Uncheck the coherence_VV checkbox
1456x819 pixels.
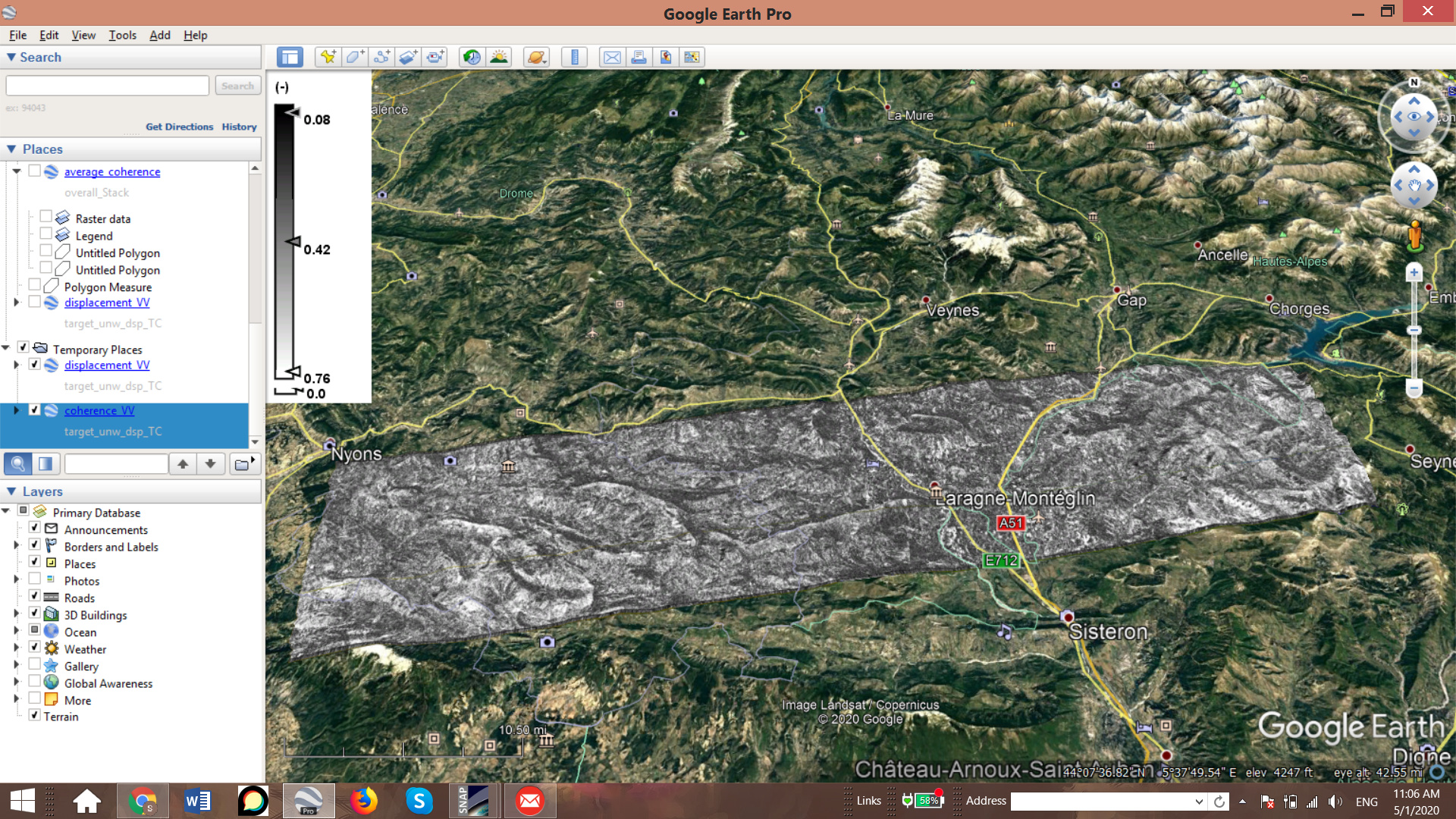click(34, 409)
